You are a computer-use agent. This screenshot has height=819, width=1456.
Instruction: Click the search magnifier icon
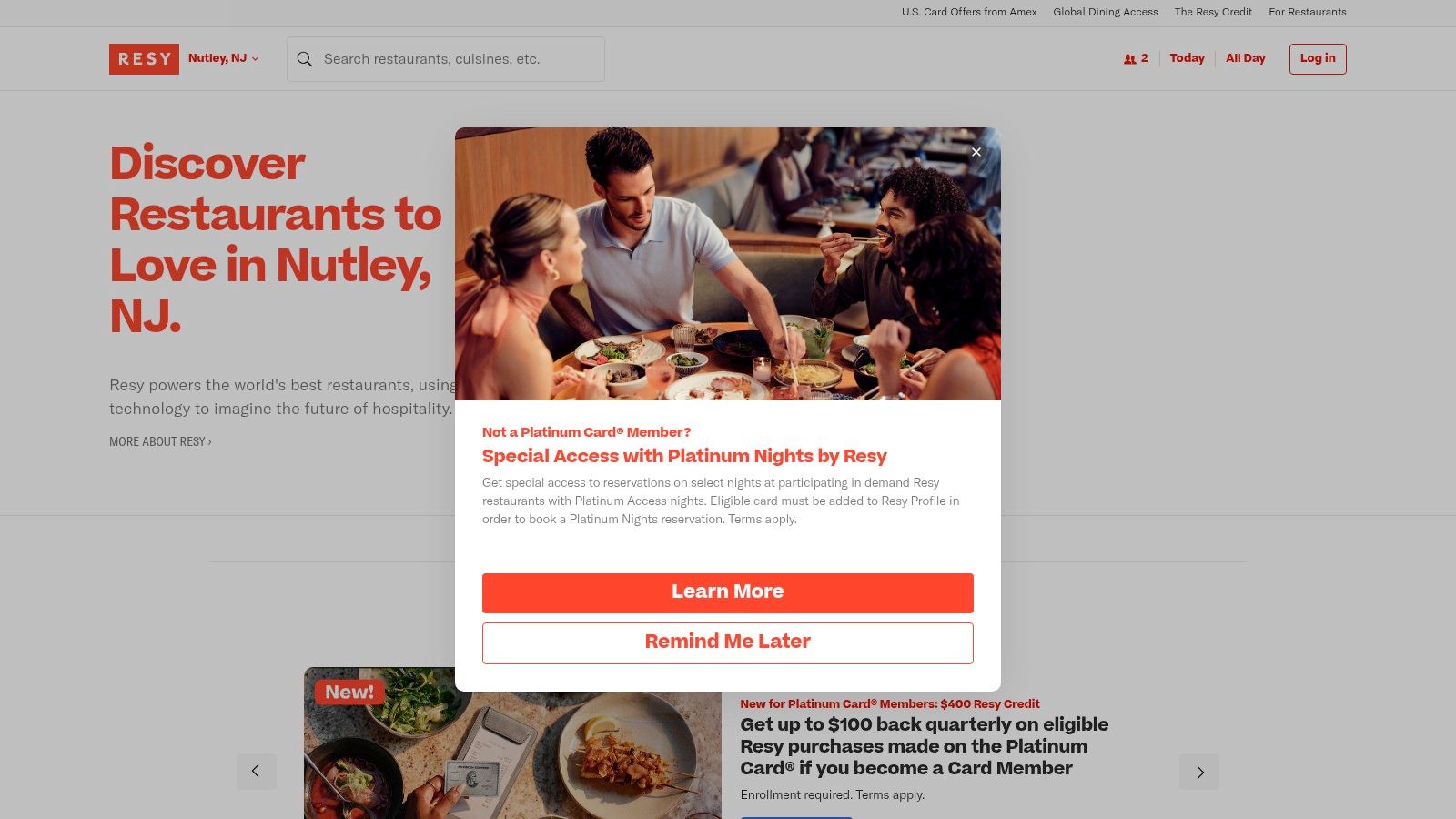[305, 59]
